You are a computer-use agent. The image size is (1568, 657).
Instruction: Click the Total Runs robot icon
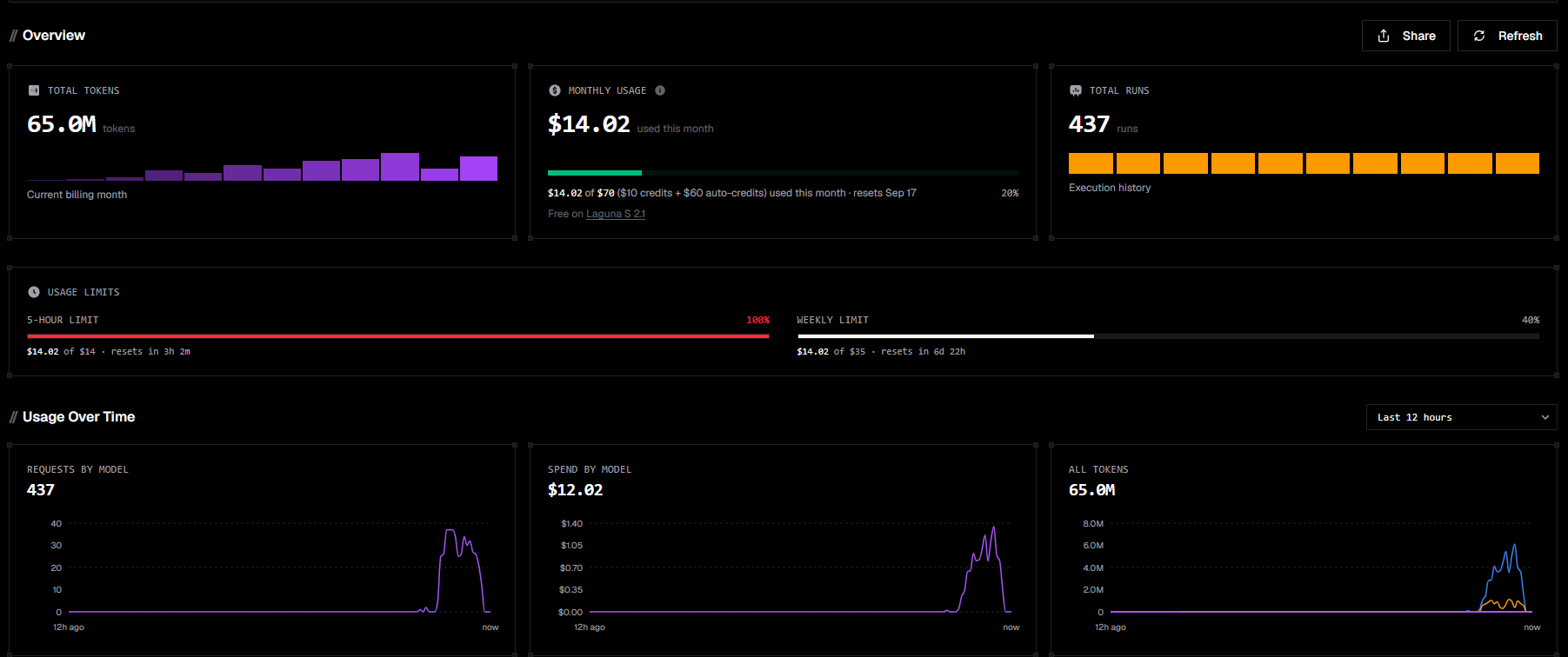(1076, 90)
